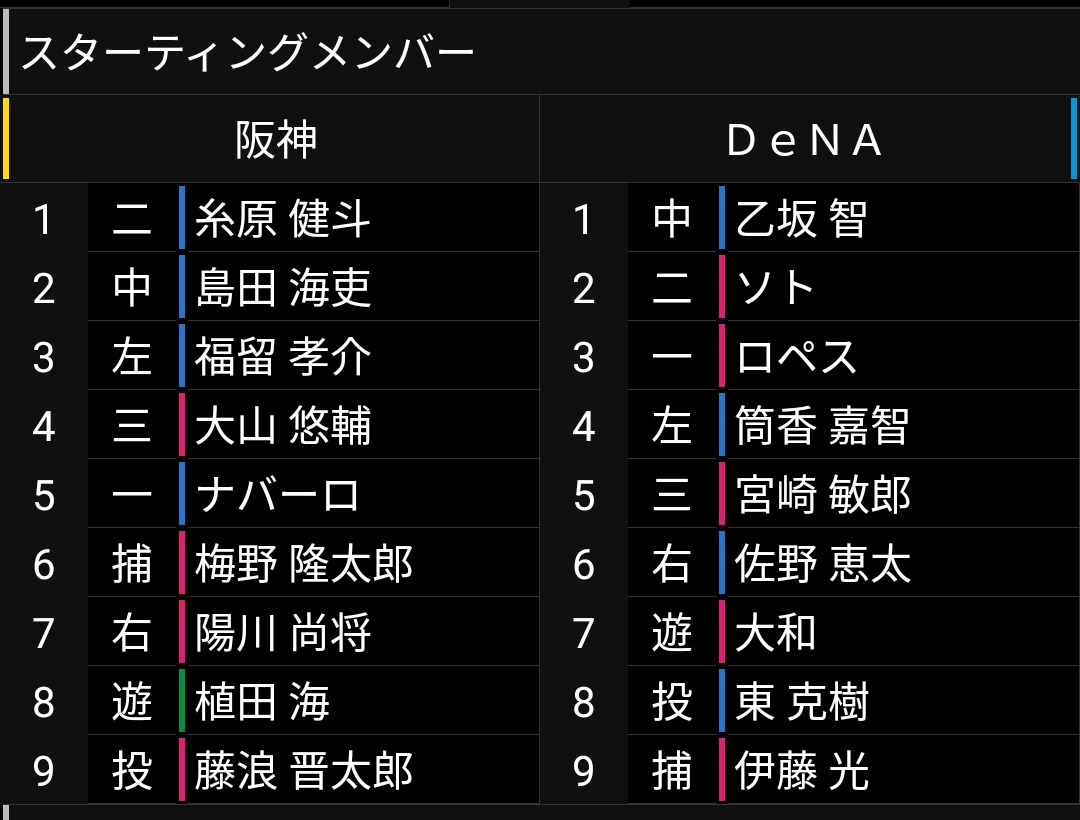Open ソト player entry
The height and width of the screenshot is (820, 1080).
(x=776, y=288)
